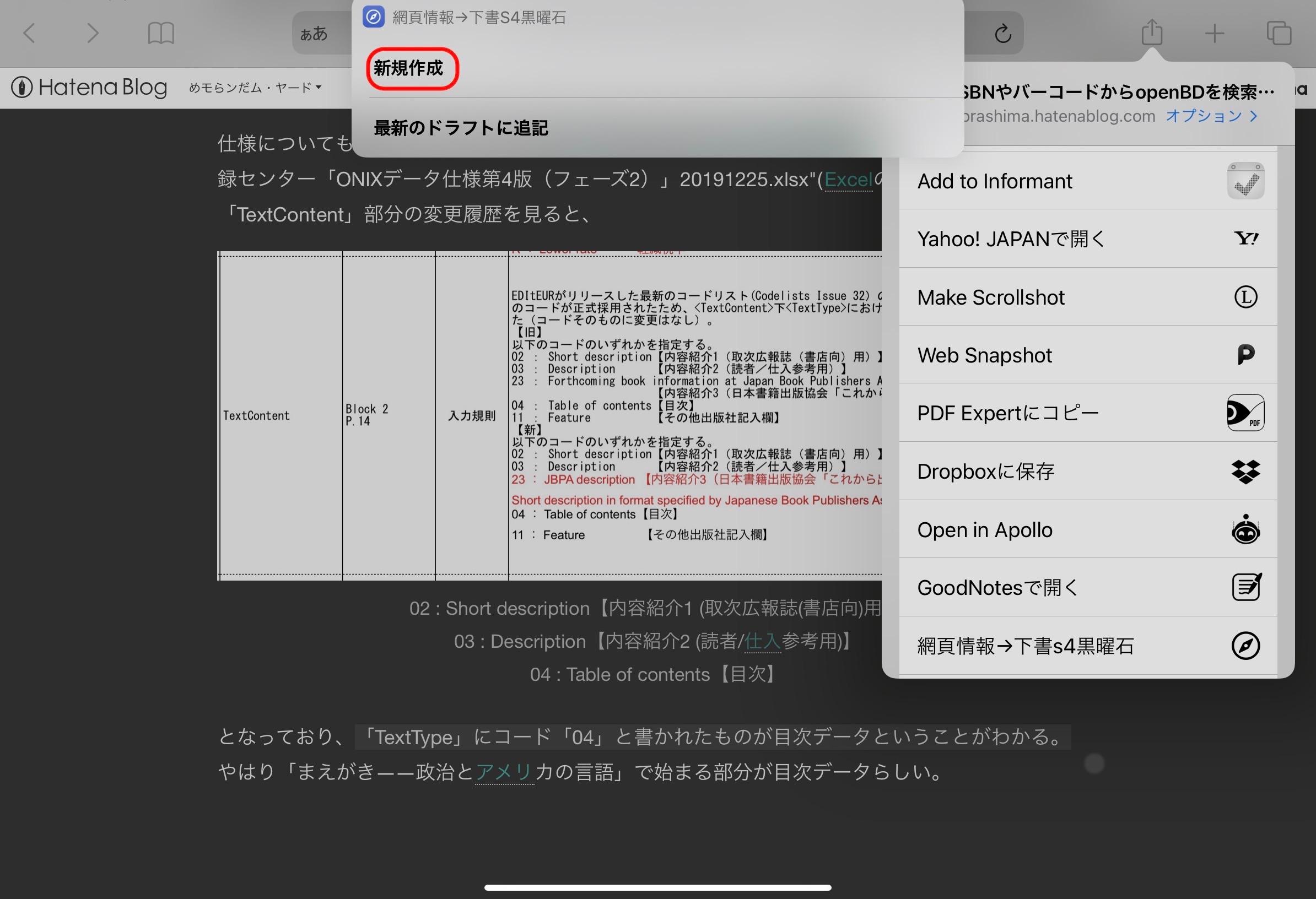1316x899 pixels.
Task: Open the Safari bookmarks book icon
Action: [161, 34]
